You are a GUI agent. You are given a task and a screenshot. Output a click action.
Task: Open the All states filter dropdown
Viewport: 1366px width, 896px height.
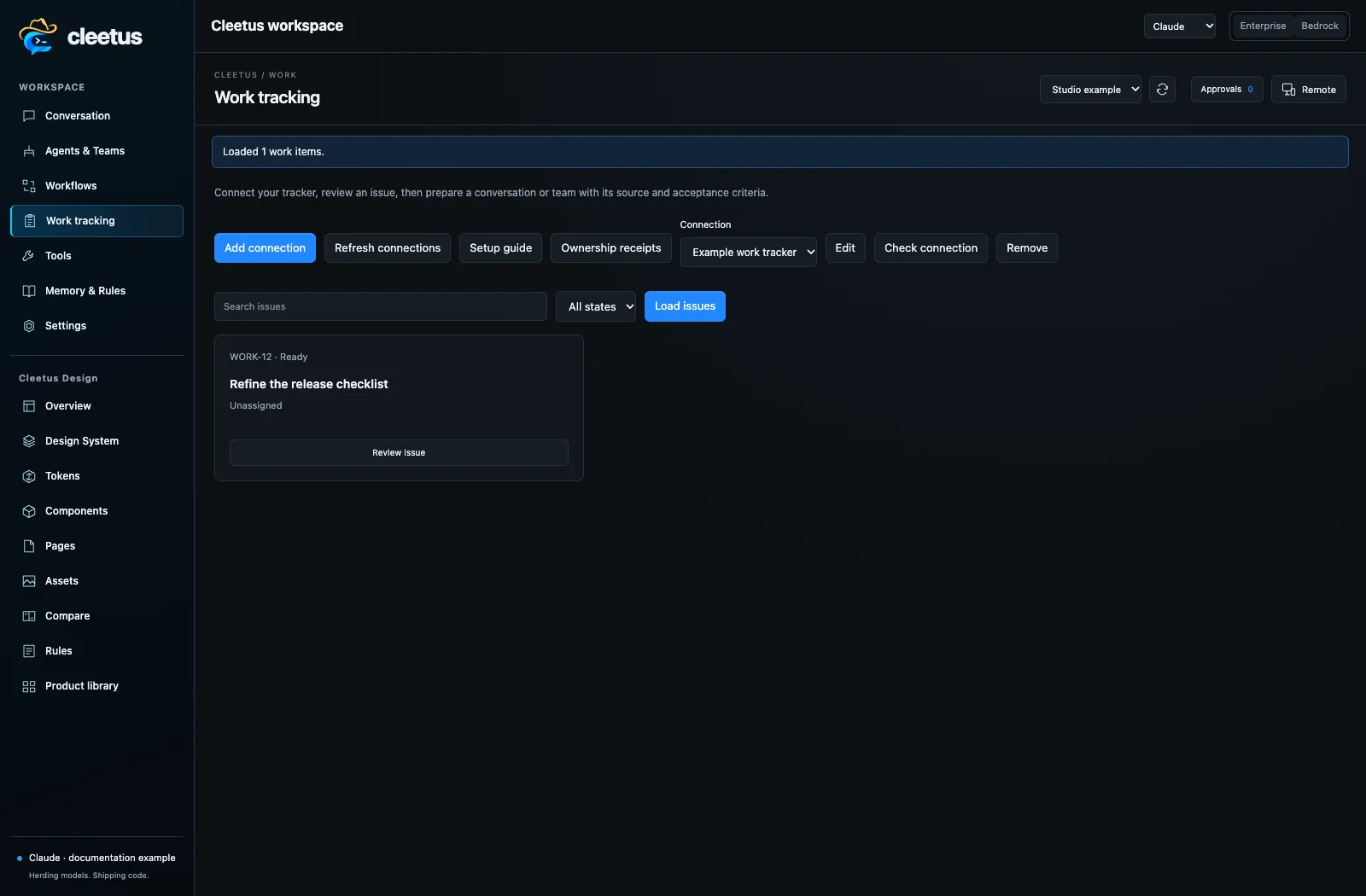(x=596, y=306)
